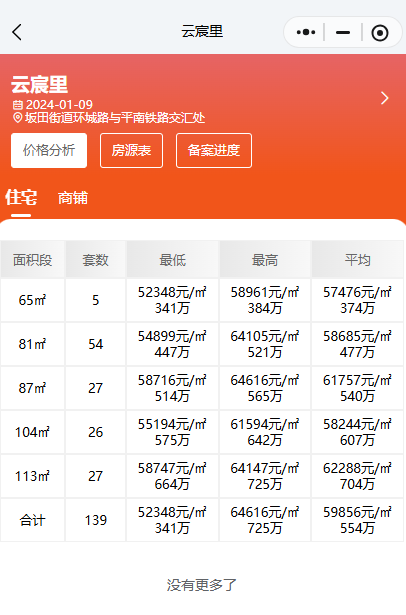This screenshot has width=406, height=615.
Task: Minimize the mini program using the dash icon
Action: [343, 33]
